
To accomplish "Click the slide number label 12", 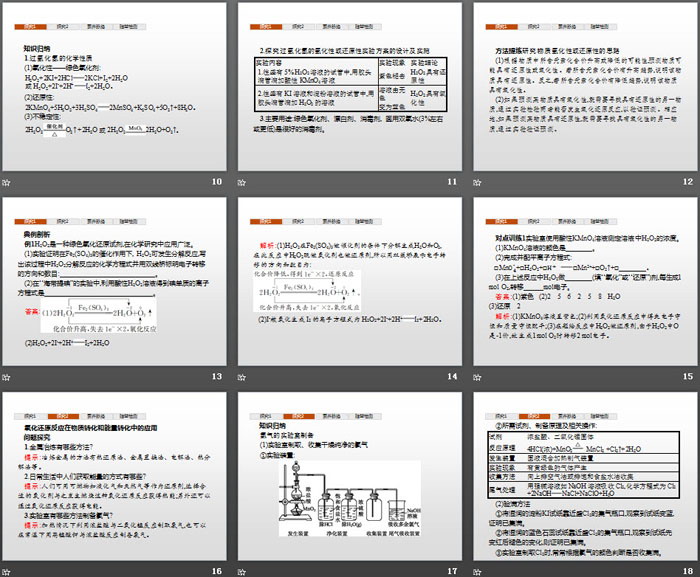I will pos(687,182).
